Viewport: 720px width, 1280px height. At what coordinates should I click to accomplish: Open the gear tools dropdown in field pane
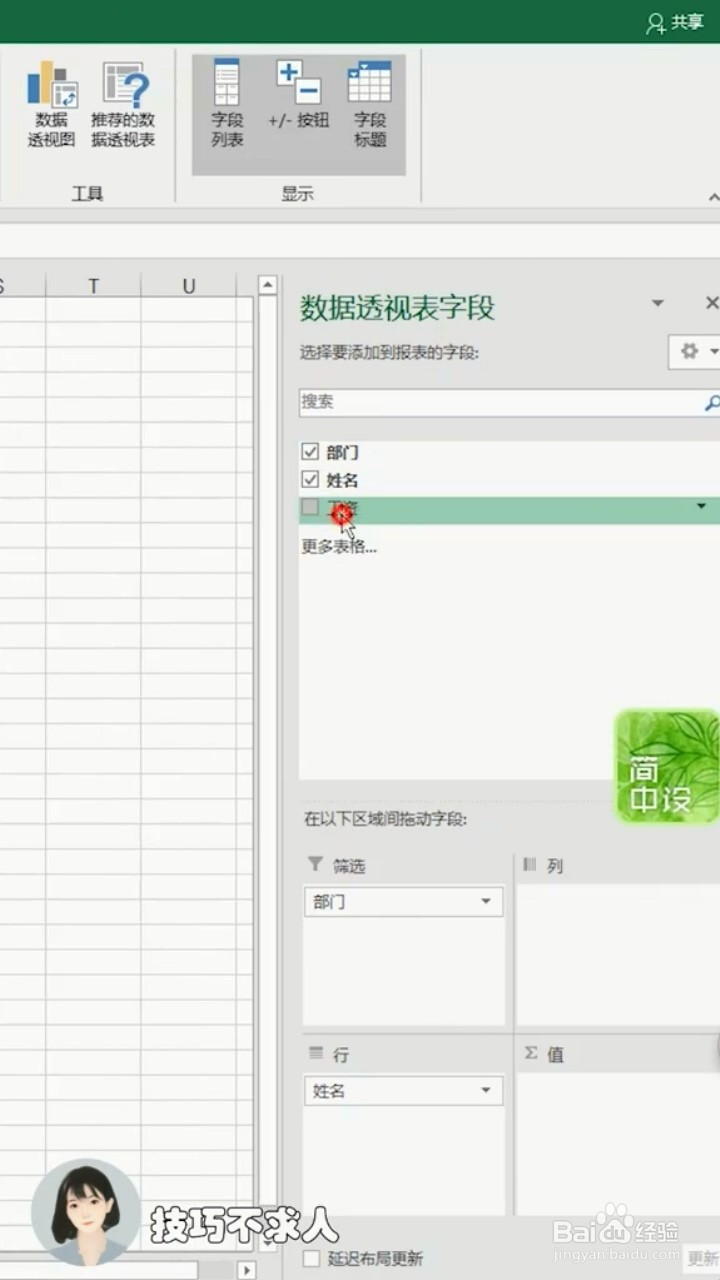coord(695,351)
